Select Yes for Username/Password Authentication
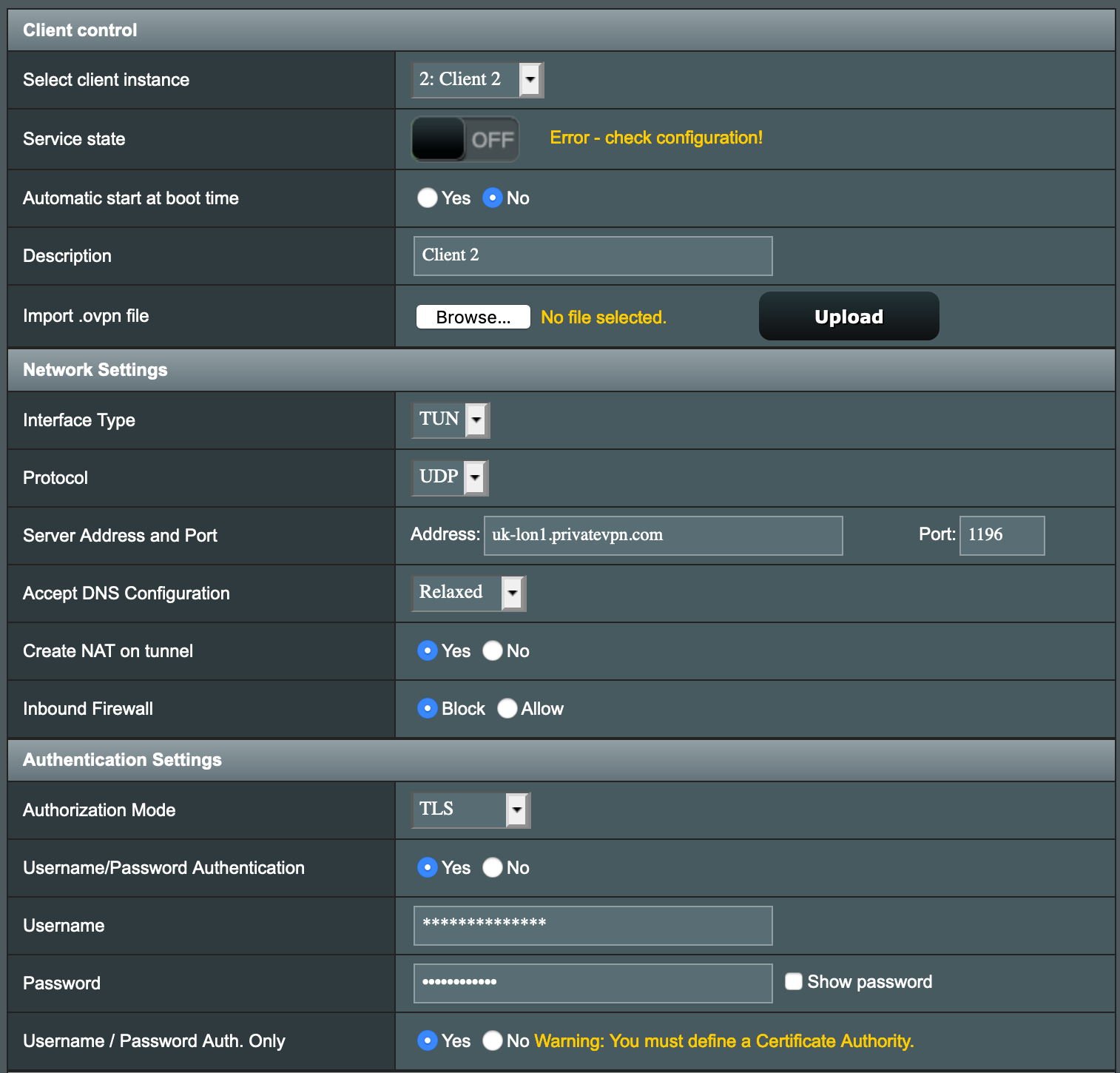Screen dimensions: 1120x1073 pos(427,867)
